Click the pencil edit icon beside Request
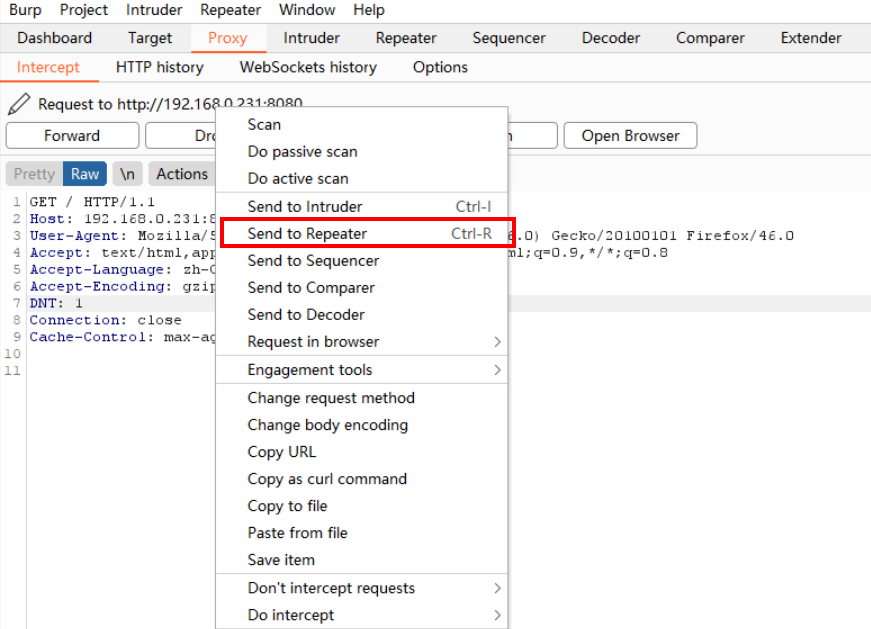This screenshot has width=871, height=629. 19,104
